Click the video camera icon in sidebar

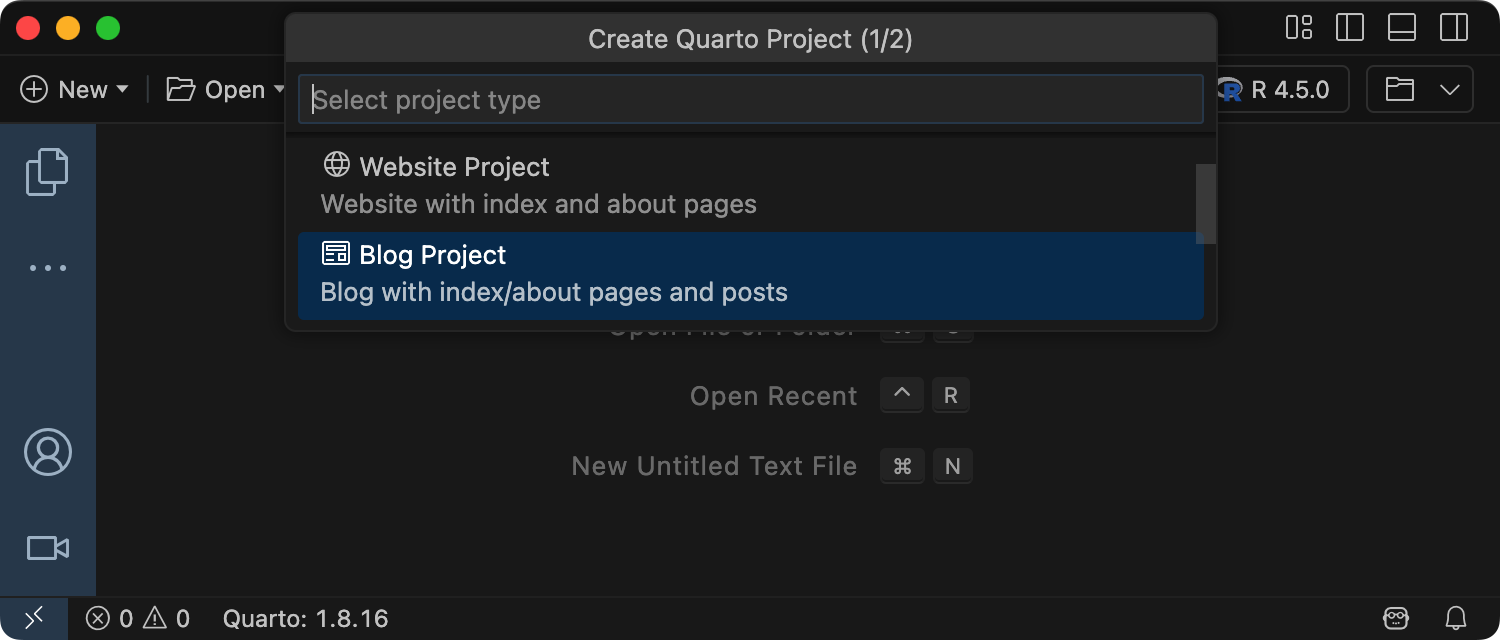click(x=47, y=548)
